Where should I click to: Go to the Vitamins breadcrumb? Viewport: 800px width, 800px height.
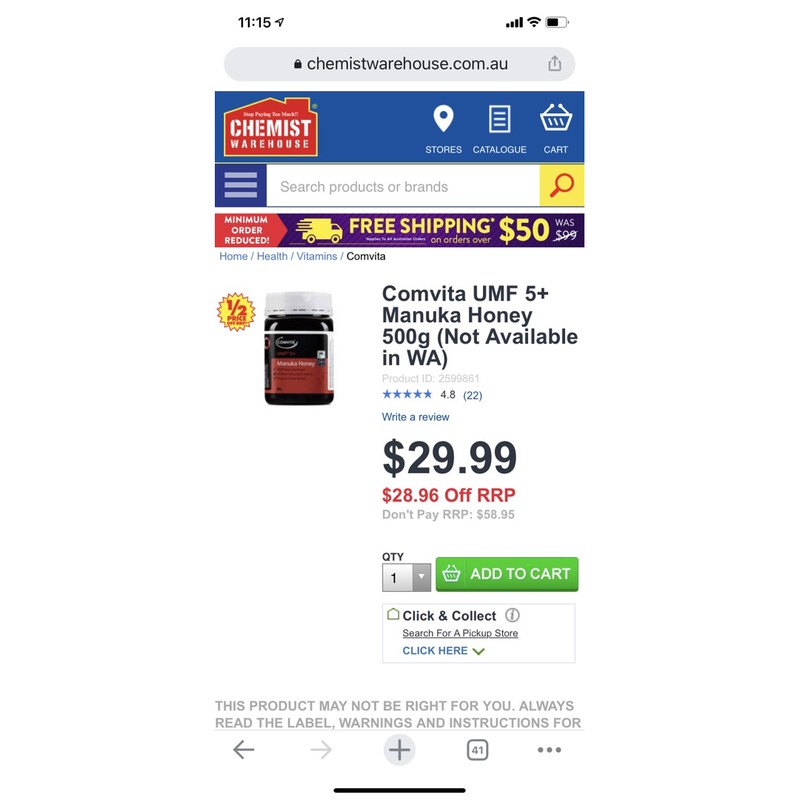click(x=317, y=256)
